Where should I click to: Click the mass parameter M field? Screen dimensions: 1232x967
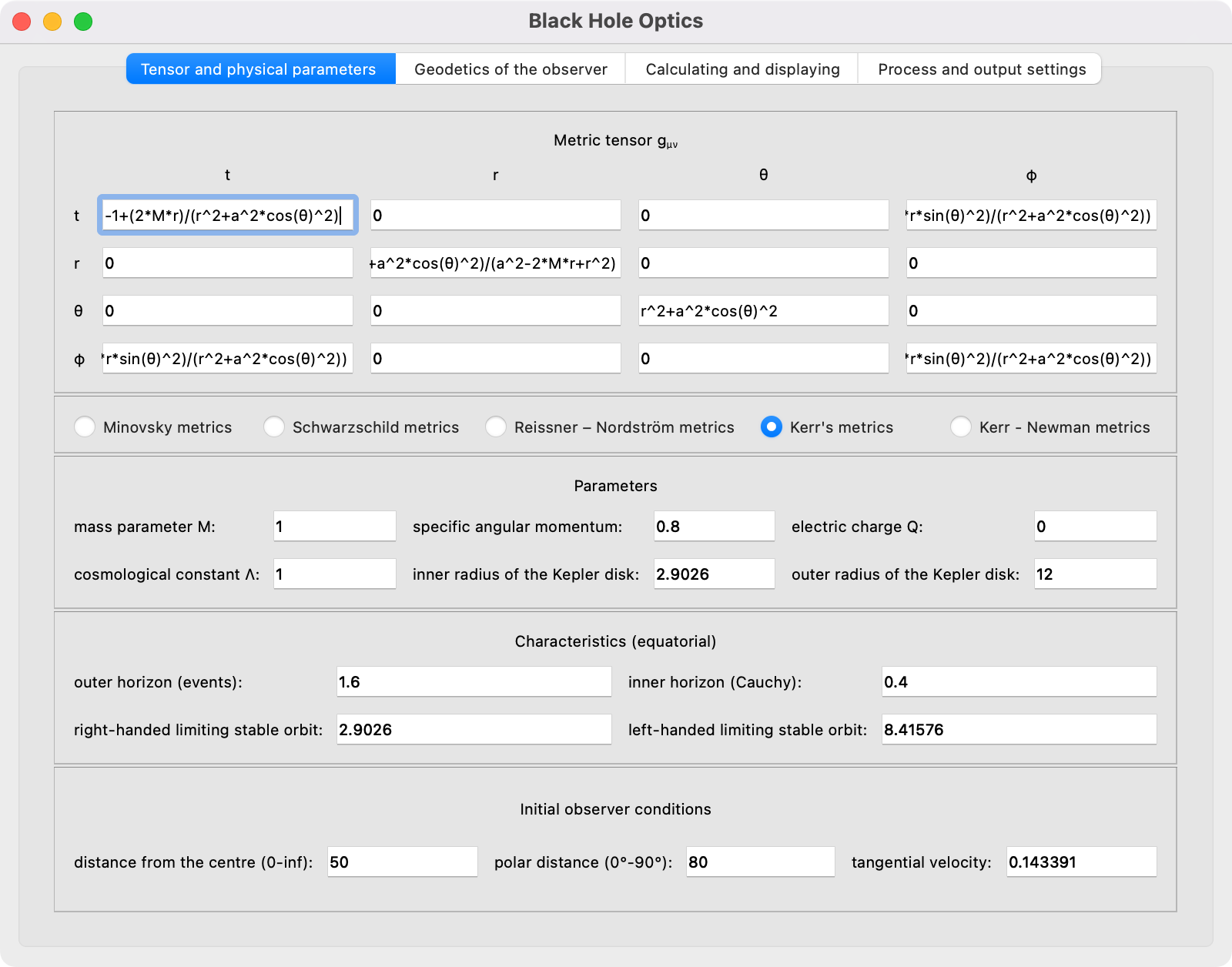coord(334,527)
